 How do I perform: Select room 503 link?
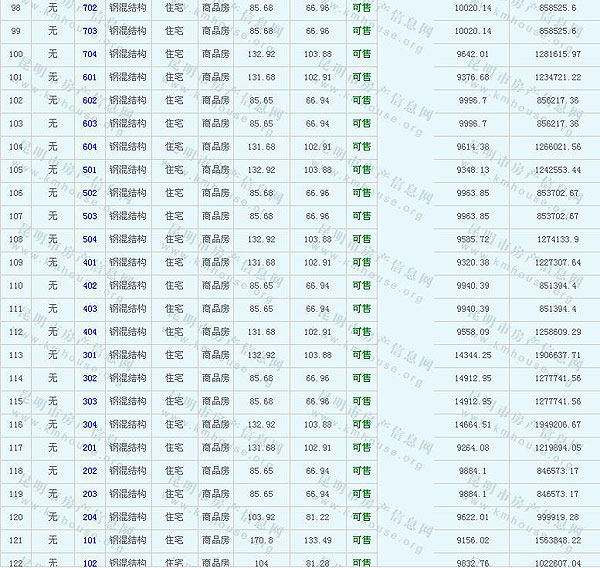pos(90,216)
